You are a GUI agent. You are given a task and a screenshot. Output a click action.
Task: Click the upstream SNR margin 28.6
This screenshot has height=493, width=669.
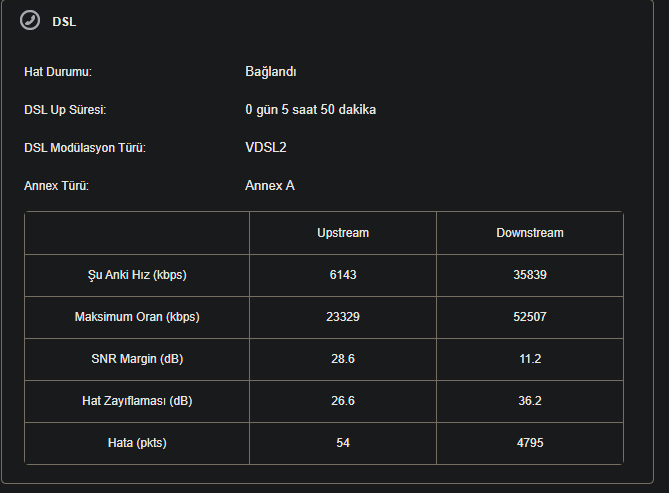pos(343,359)
